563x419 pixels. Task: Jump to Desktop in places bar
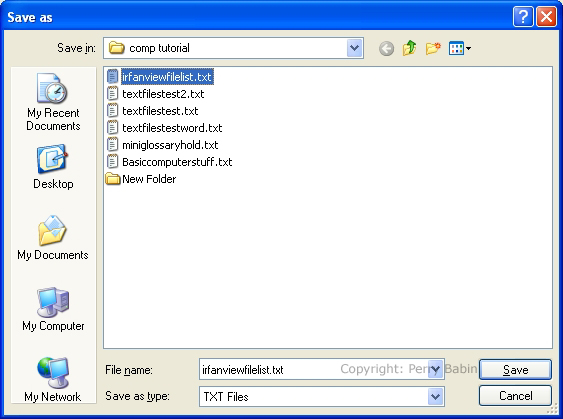pos(53,167)
